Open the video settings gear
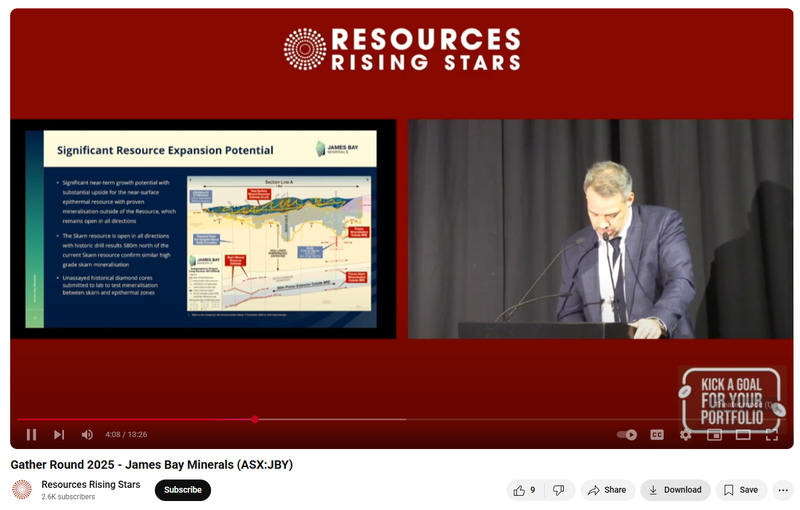 point(686,435)
